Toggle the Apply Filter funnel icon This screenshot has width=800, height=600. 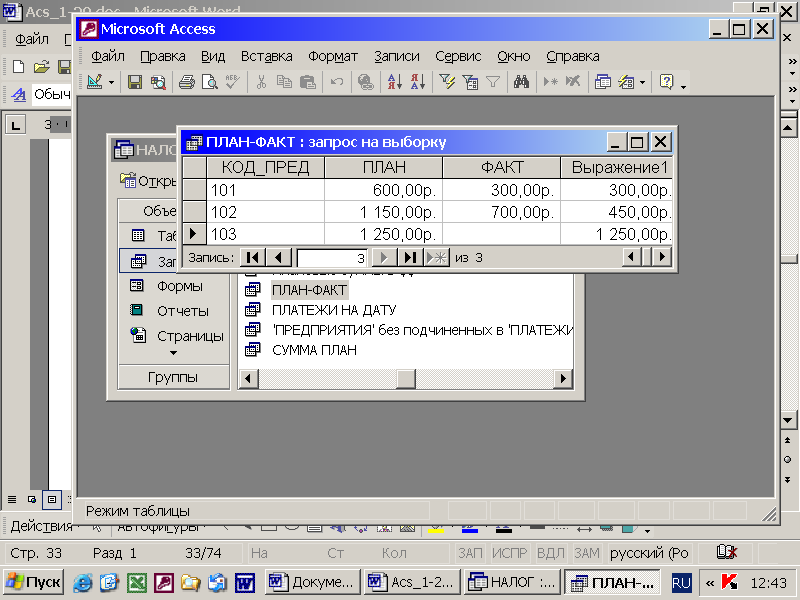tap(493, 82)
